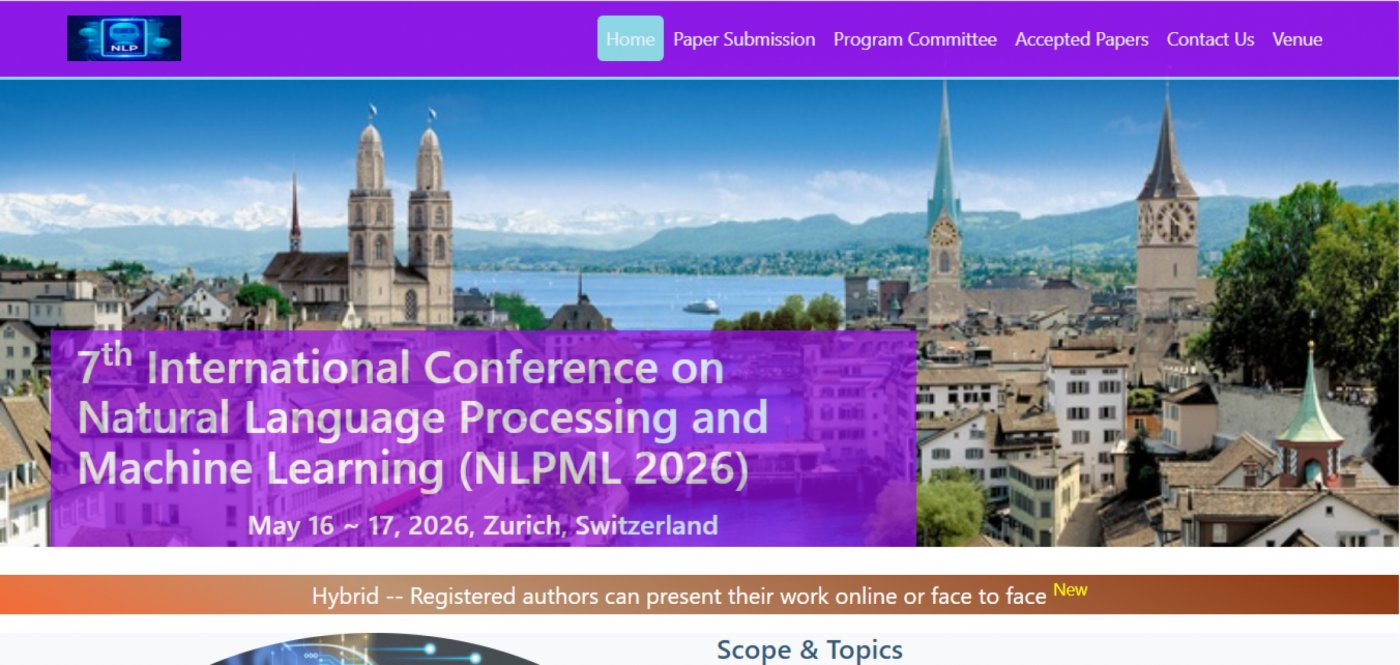Screen dimensions: 1400x665
Task: Open the Contact Us link
Action: coord(1210,39)
